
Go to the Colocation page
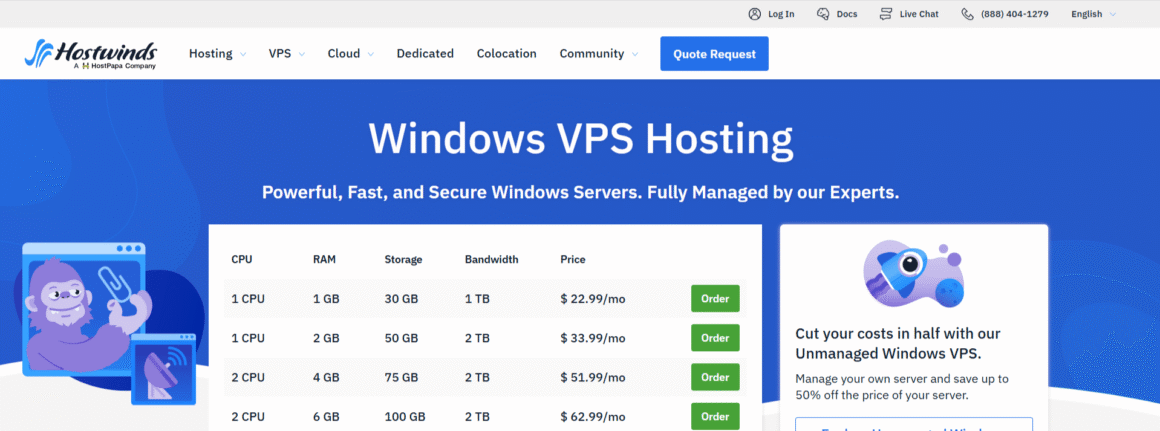[507, 54]
